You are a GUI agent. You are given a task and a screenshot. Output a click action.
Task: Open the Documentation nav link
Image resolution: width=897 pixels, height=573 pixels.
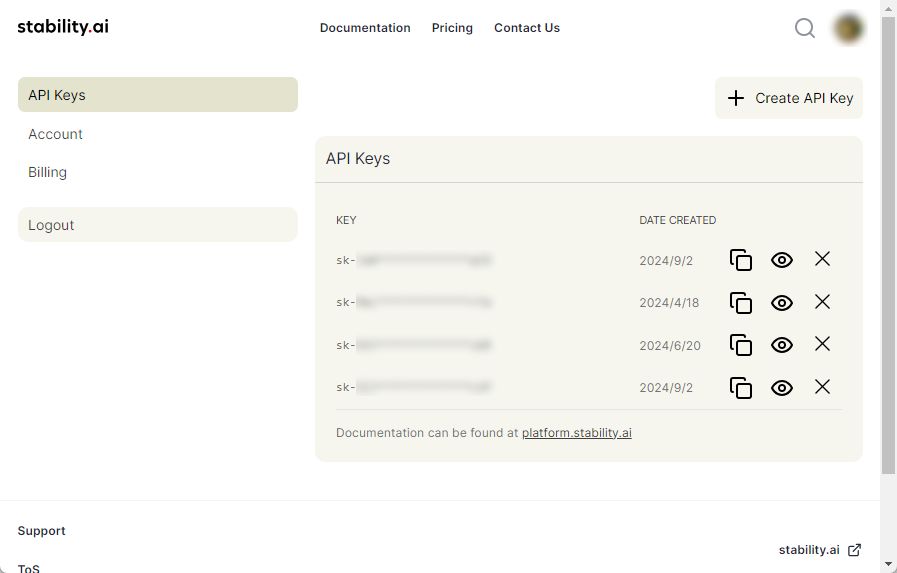tap(365, 27)
